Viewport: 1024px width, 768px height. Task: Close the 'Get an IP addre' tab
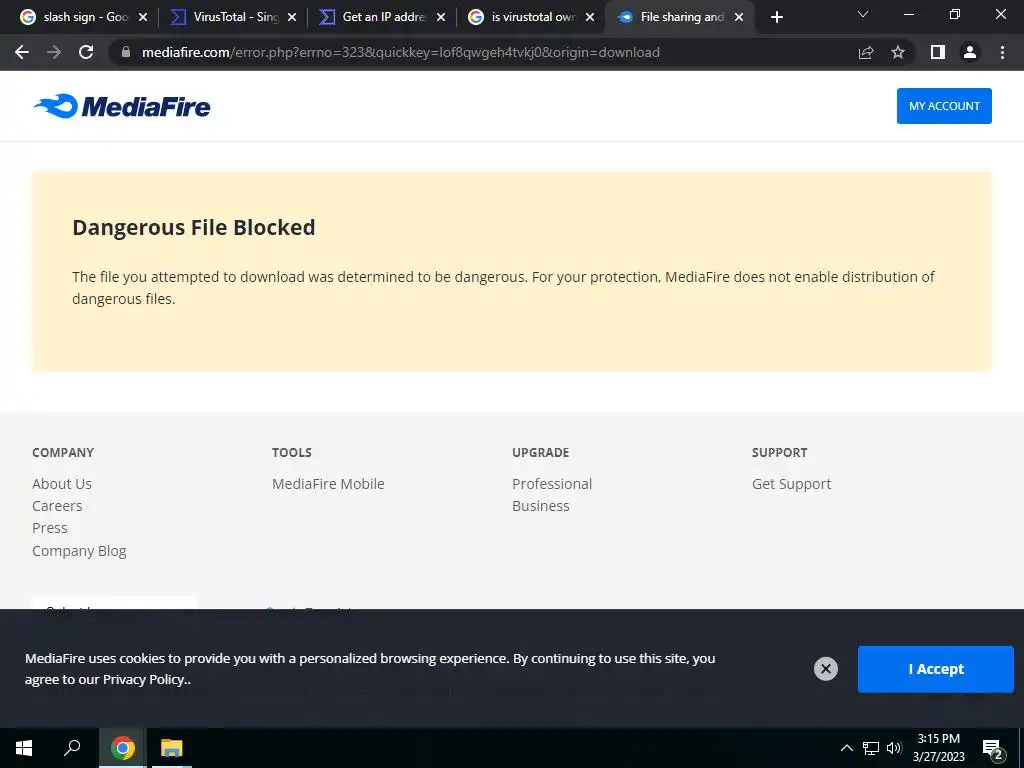pos(441,17)
